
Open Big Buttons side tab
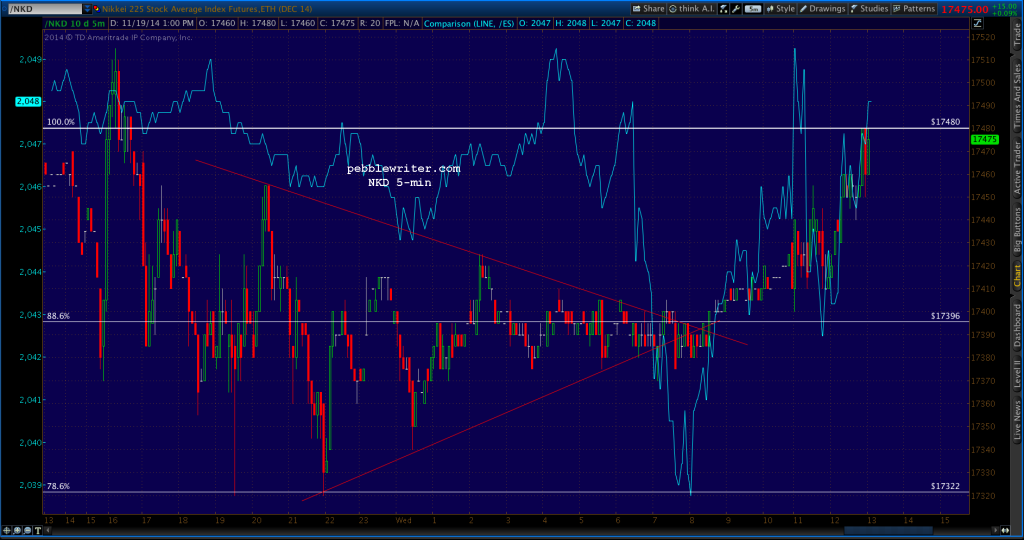1017,230
